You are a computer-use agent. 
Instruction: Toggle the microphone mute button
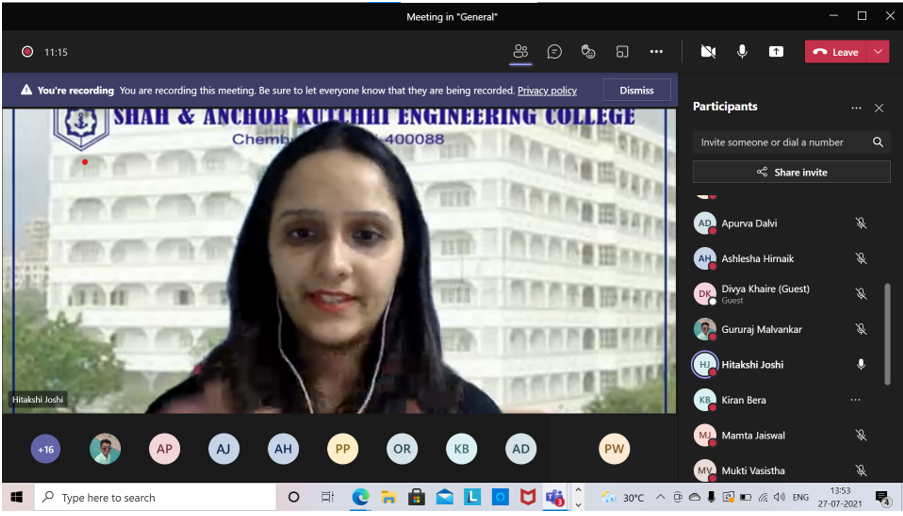click(742, 52)
